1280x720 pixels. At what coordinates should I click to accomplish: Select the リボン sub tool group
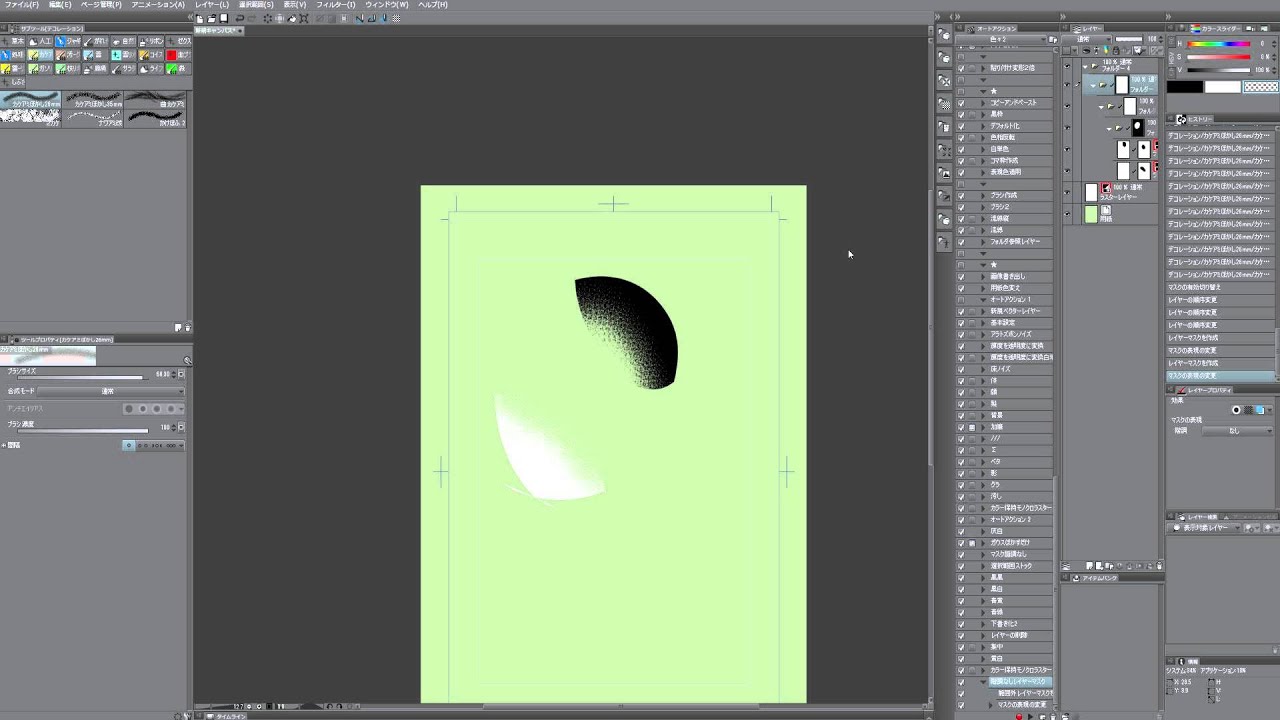click(x=150, y=41)
